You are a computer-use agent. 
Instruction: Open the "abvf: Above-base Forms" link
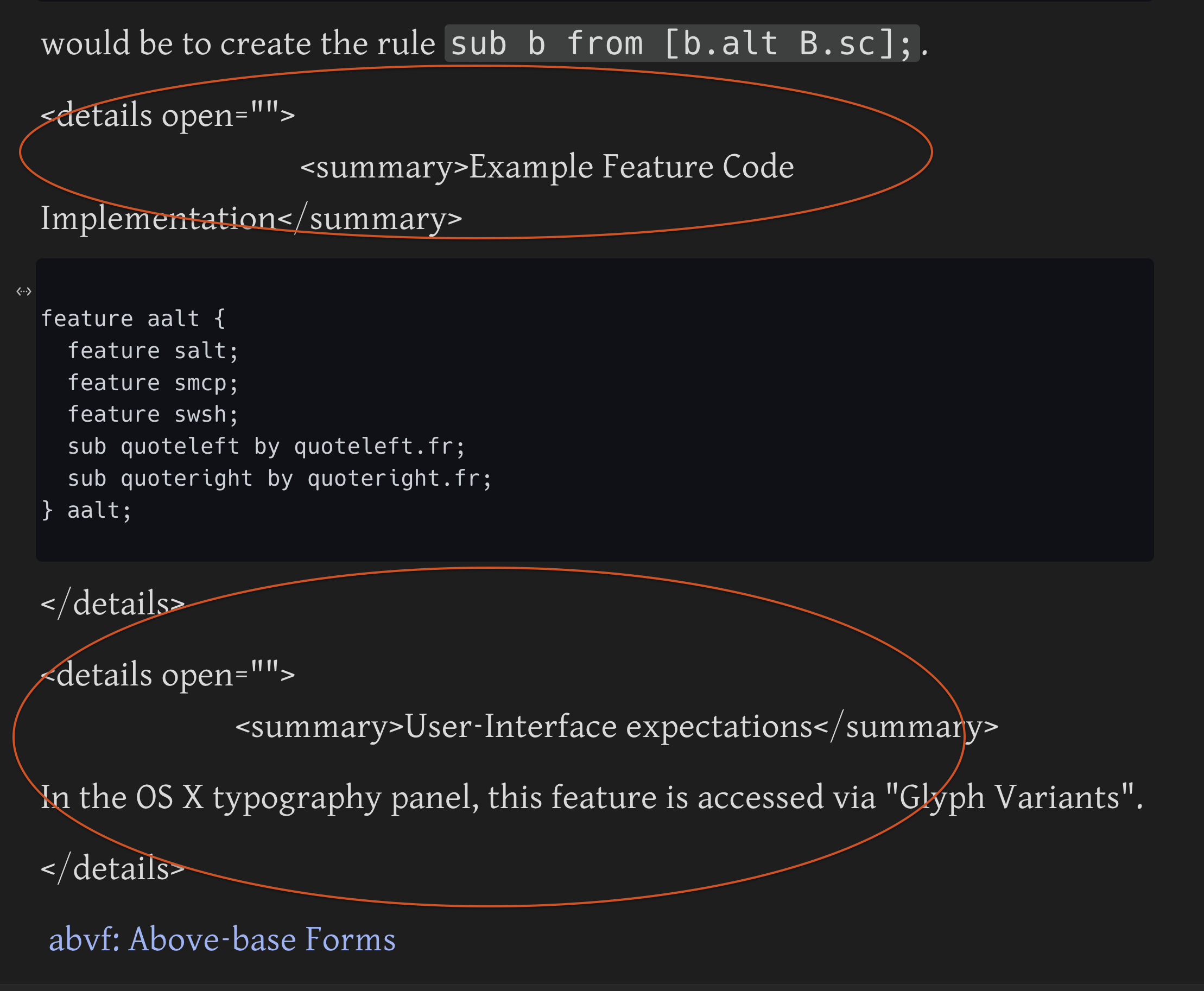(222, 939)
